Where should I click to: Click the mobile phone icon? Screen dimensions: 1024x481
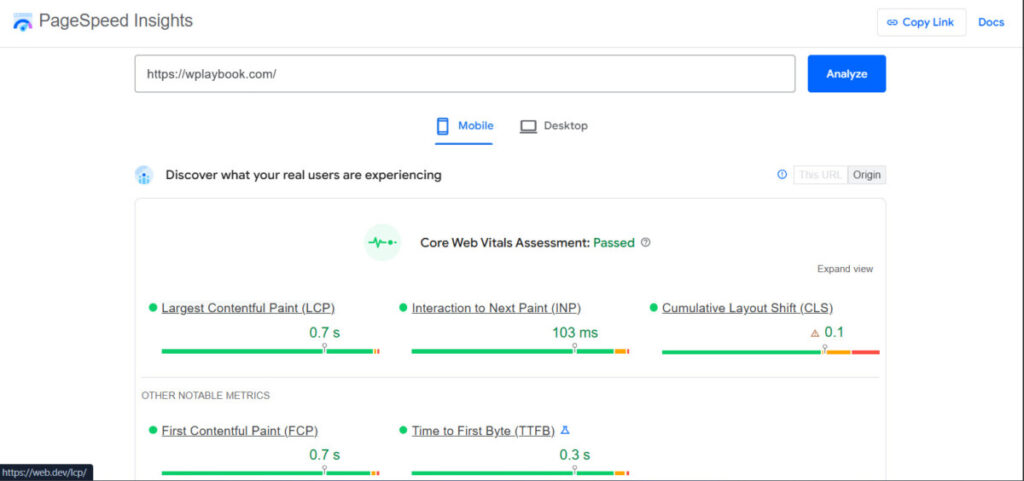443,126
